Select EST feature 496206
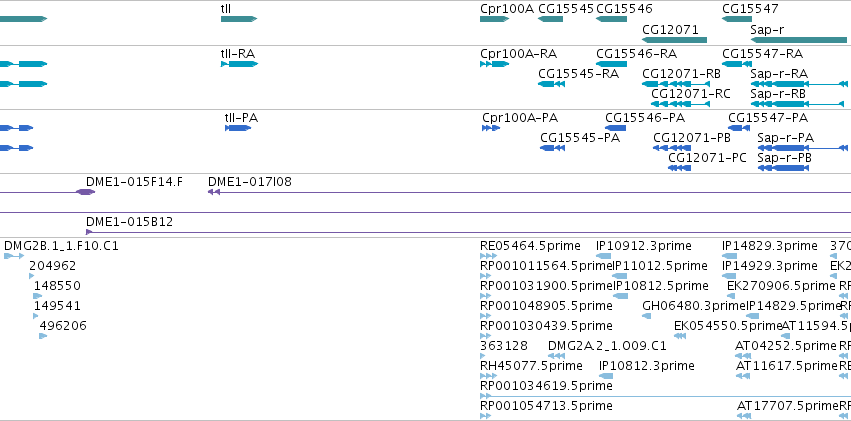This screenshot has width=851, height=421. tap(43, 336)
